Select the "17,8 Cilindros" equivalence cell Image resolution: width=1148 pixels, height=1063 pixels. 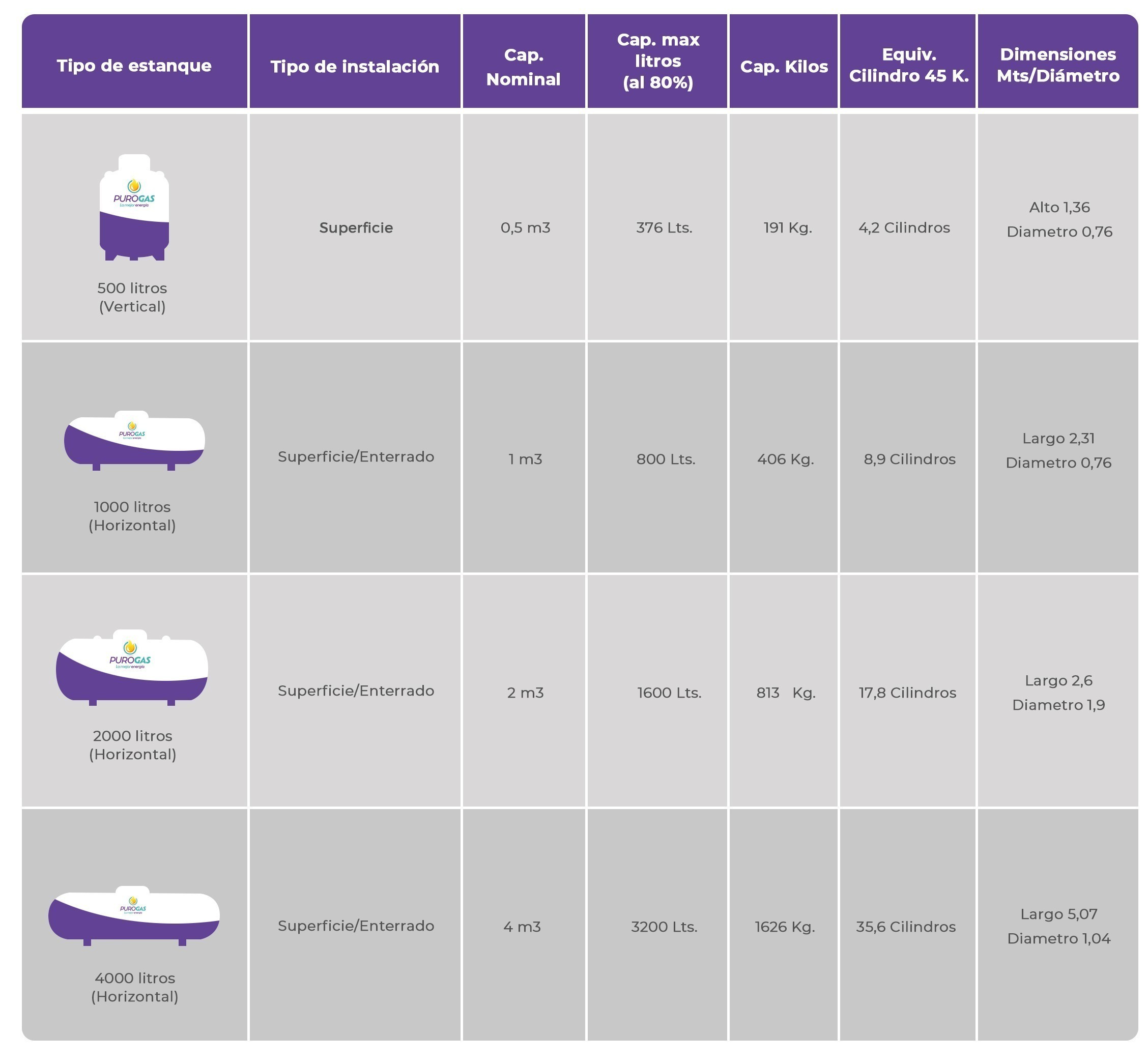907,693
